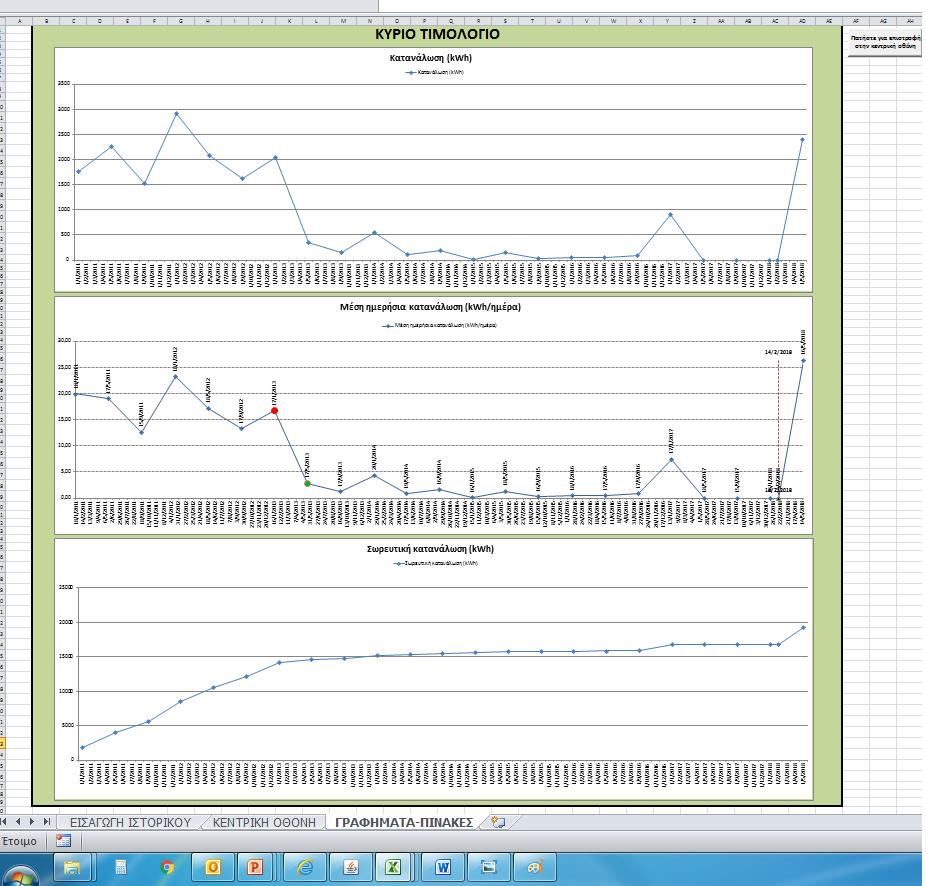Select the Σωρευτική κατανάλωση (kWh) chart title
926x886 pixels.
(430, 549)
